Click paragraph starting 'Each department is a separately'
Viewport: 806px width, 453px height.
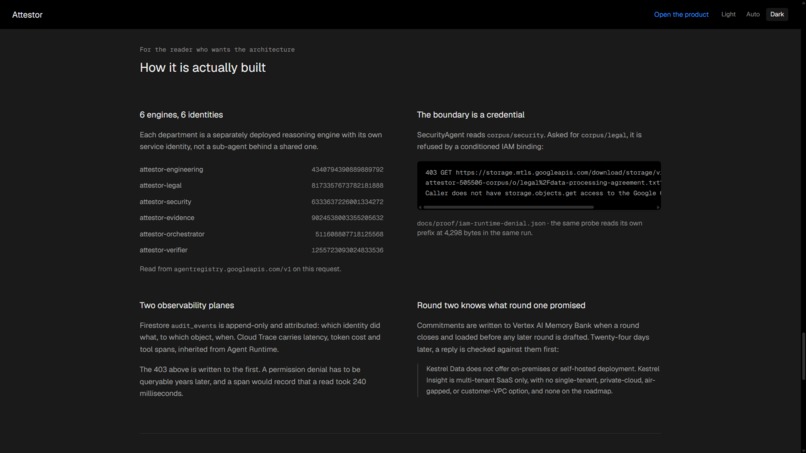pyautogui.click(x=261, y=140)
